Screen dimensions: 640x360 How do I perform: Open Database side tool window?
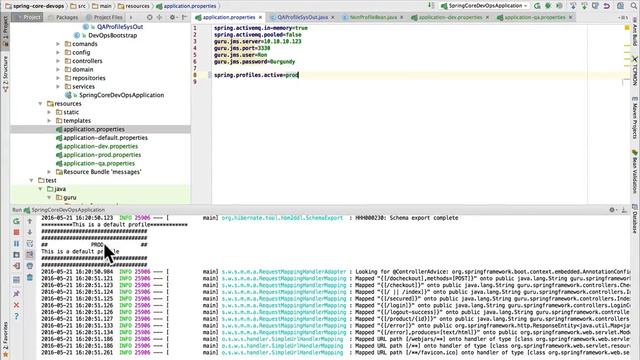tap(635, 219)
